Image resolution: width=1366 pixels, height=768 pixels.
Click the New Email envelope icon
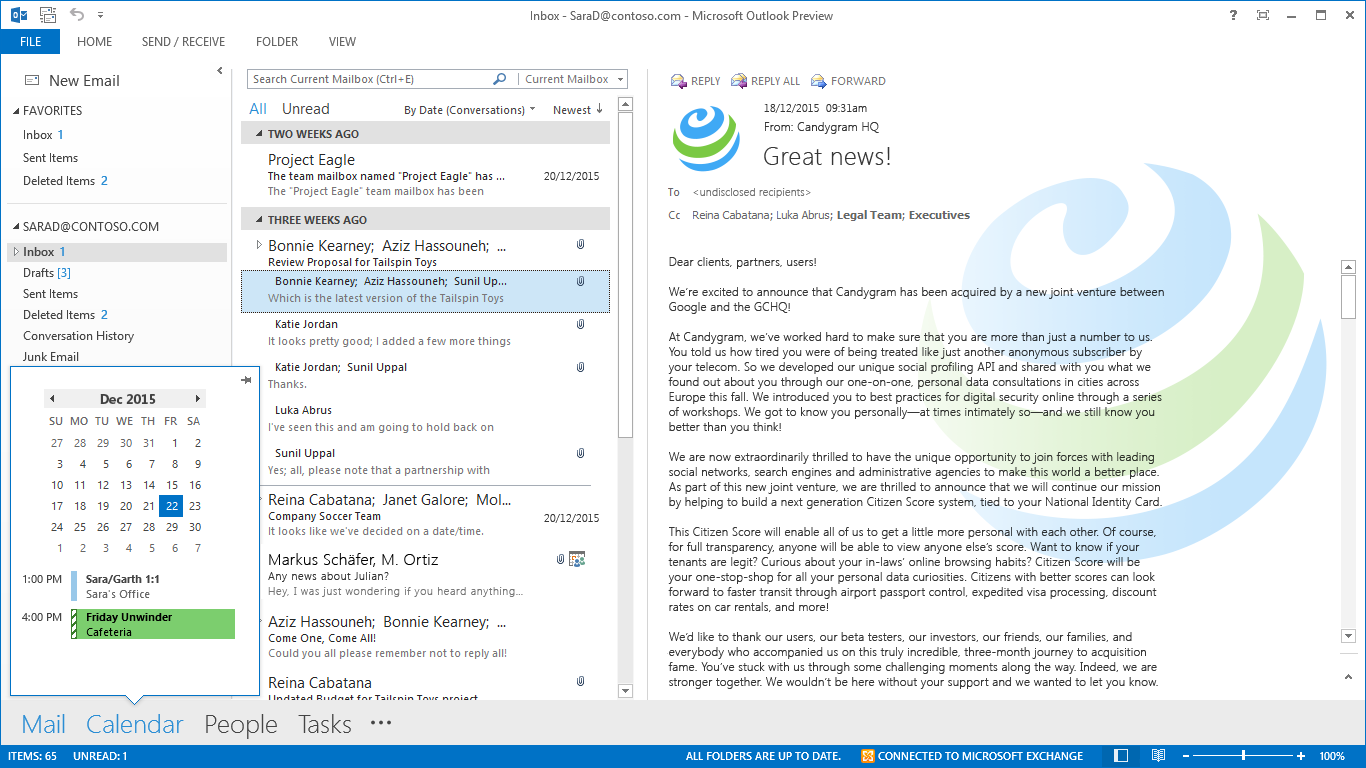(32, 81)
